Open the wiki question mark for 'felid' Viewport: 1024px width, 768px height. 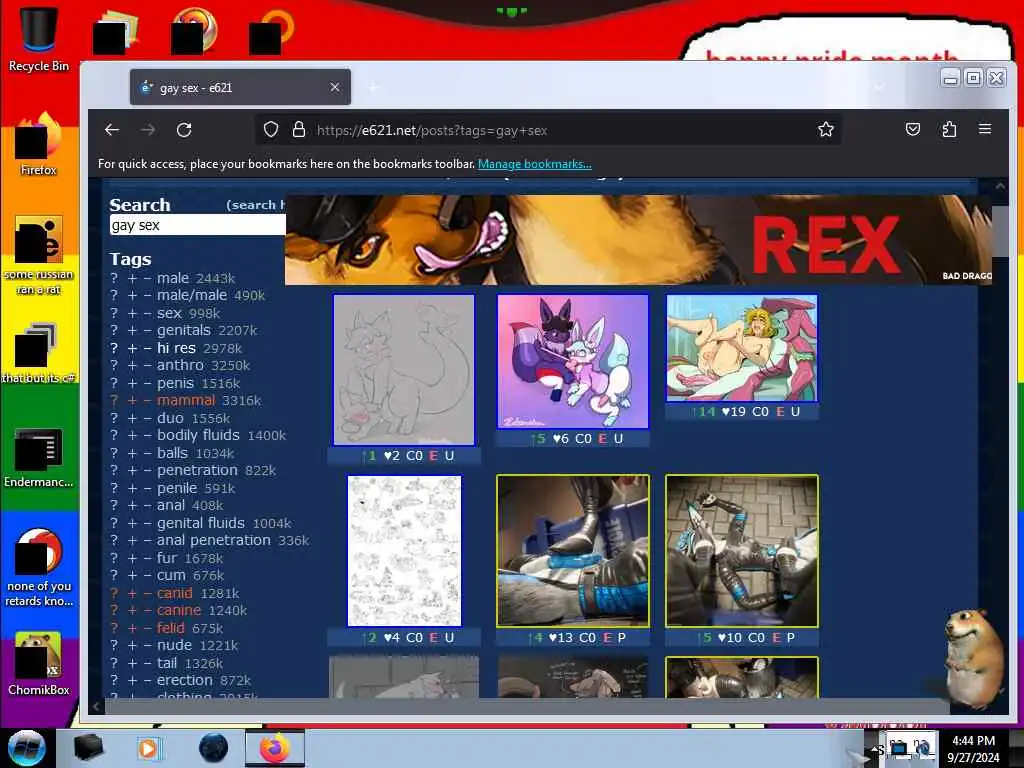[x=114, y=628]
